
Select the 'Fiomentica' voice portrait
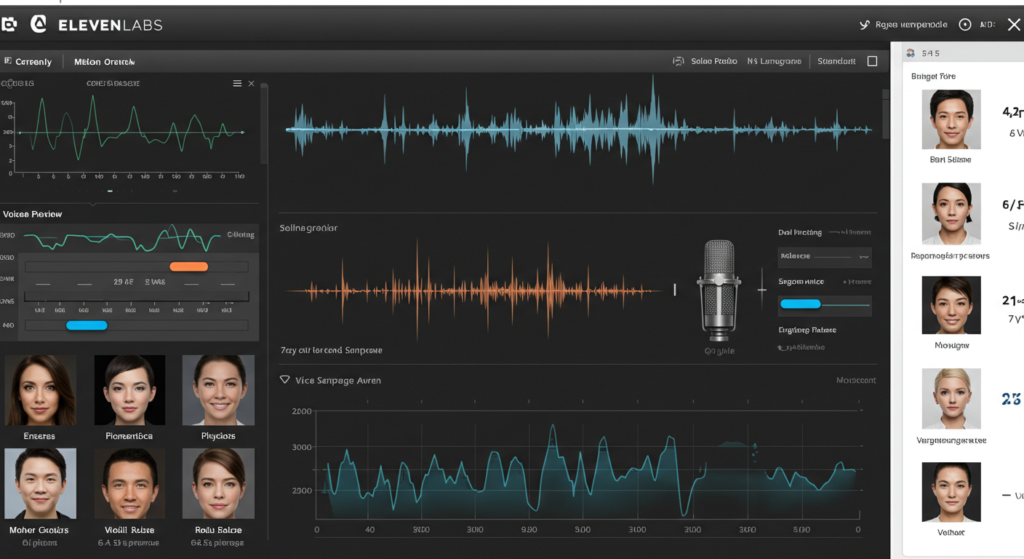click(x=129, y=390)
